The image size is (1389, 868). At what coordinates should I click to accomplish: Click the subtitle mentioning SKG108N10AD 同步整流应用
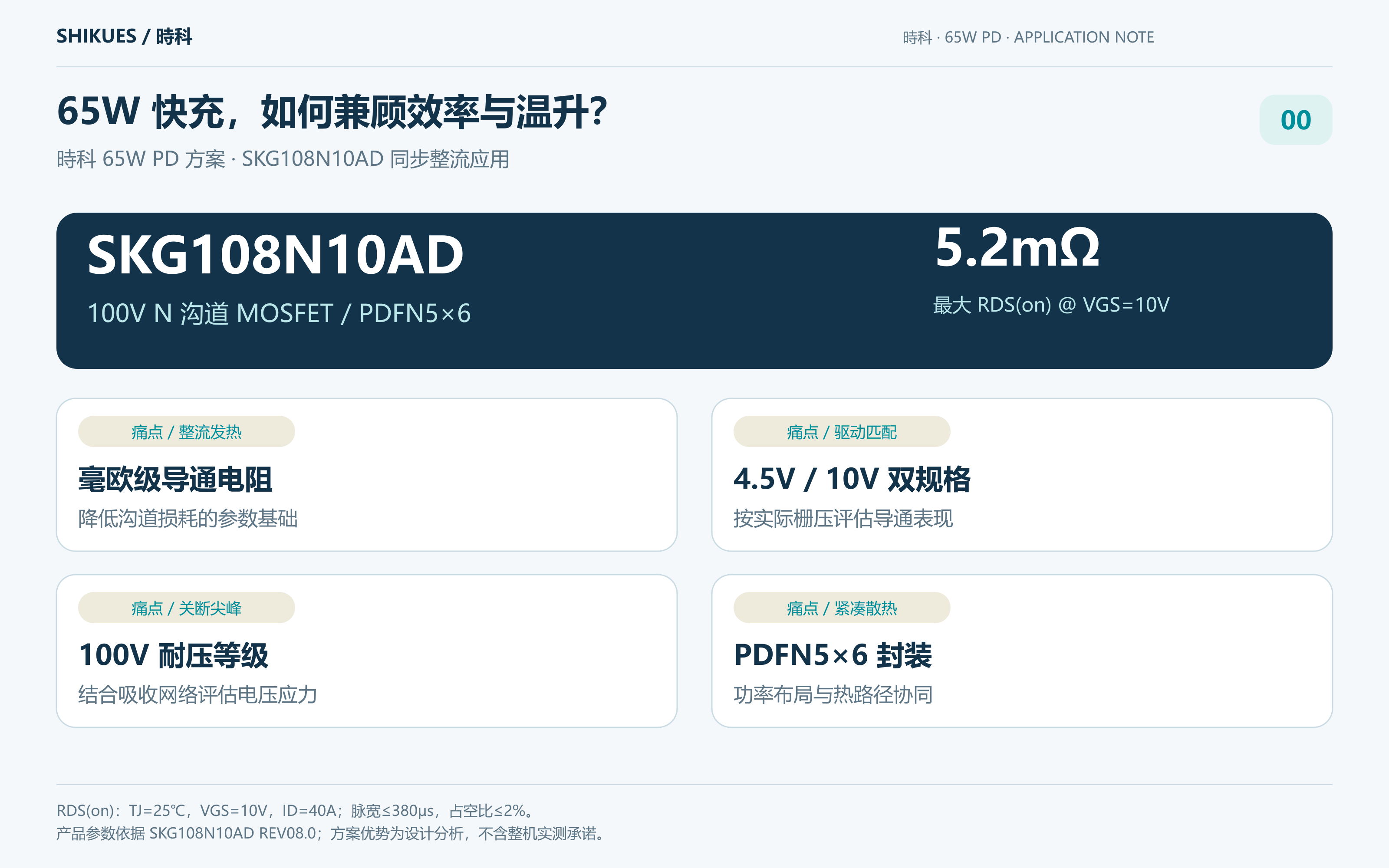pos(283,159)
